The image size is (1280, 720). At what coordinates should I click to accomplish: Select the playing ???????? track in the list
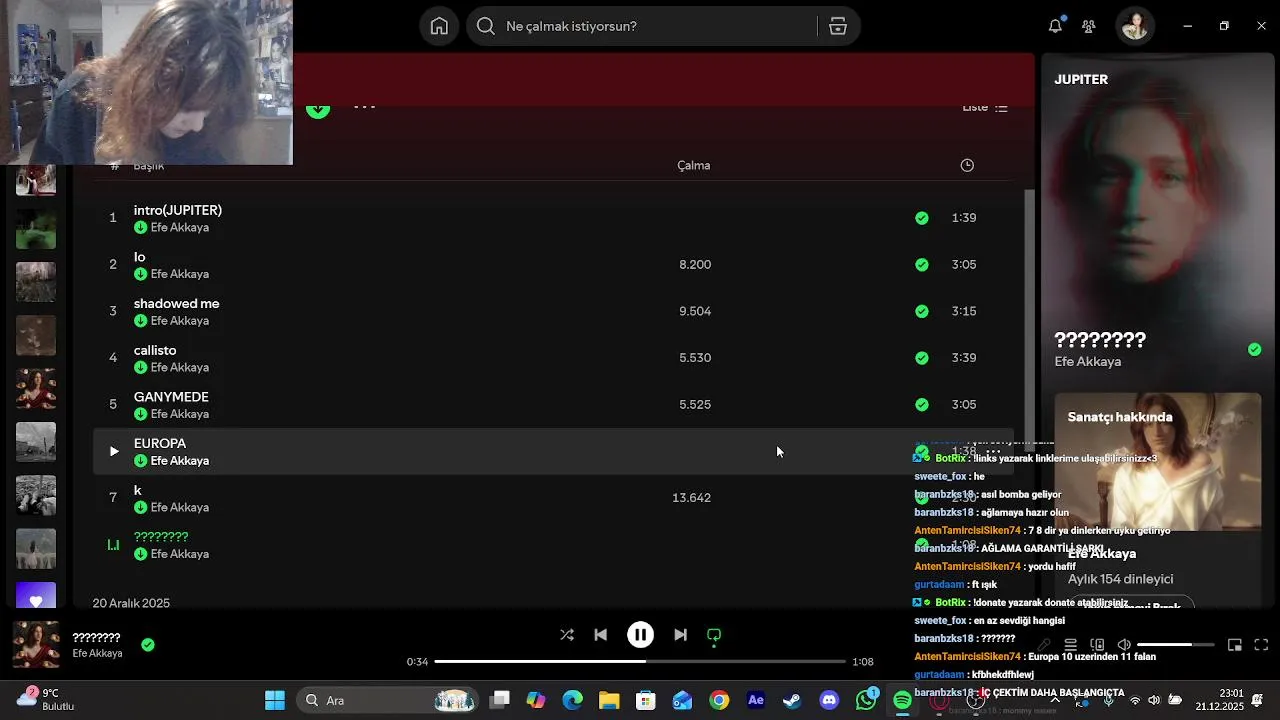click(x=161, y=537)
